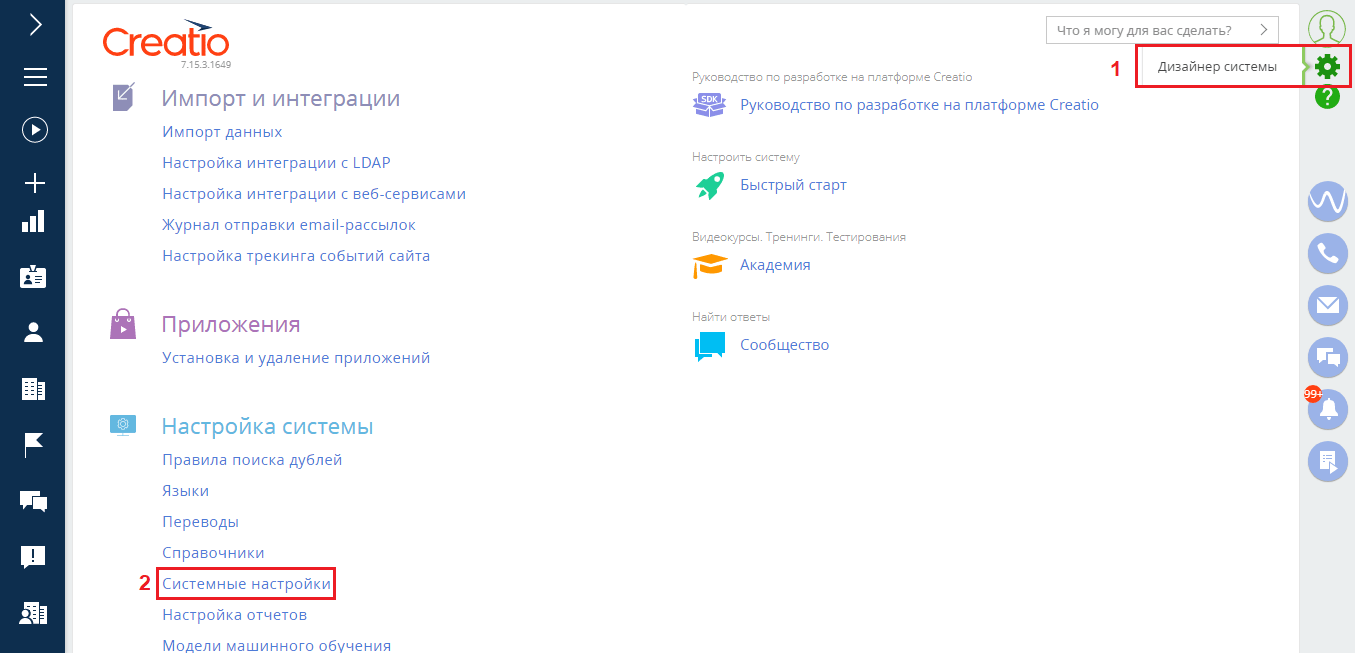This screenshot has width=1355, height=653.
Task: Click the wave timeline icon on right panel
Action: 1327,202
